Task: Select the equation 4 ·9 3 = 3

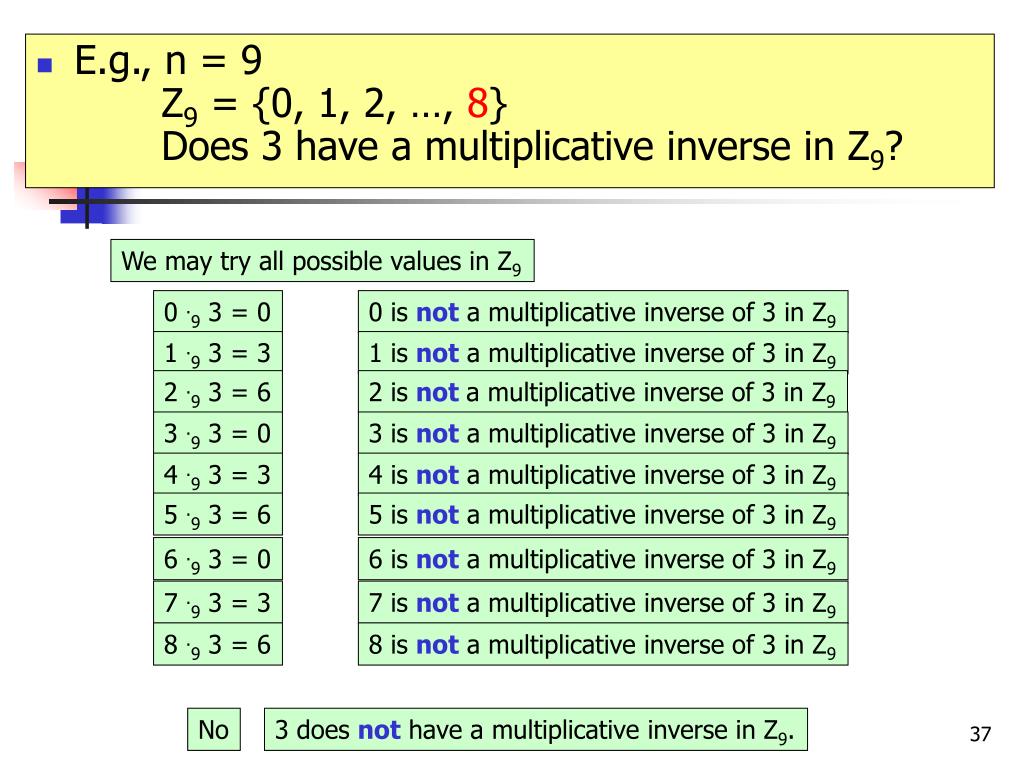Action: point(218,474)
